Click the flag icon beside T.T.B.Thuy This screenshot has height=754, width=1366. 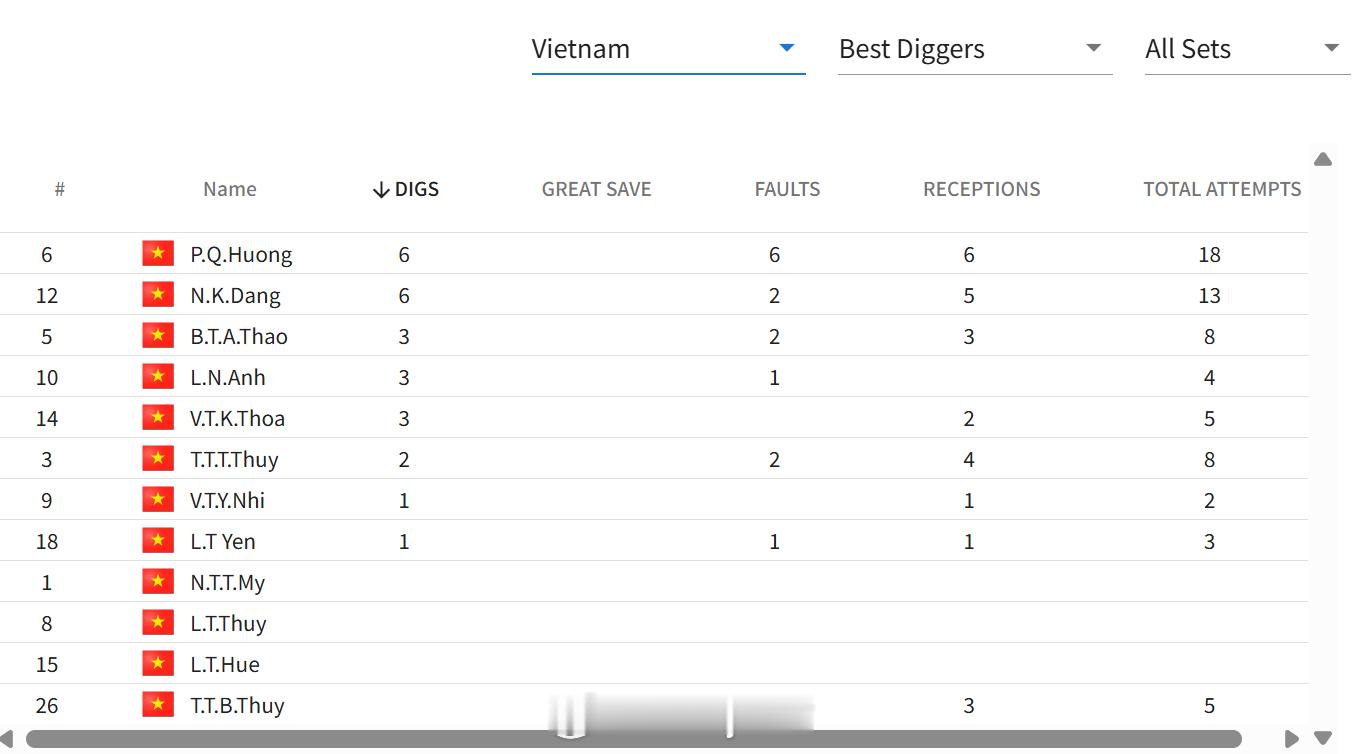point(158,704)
